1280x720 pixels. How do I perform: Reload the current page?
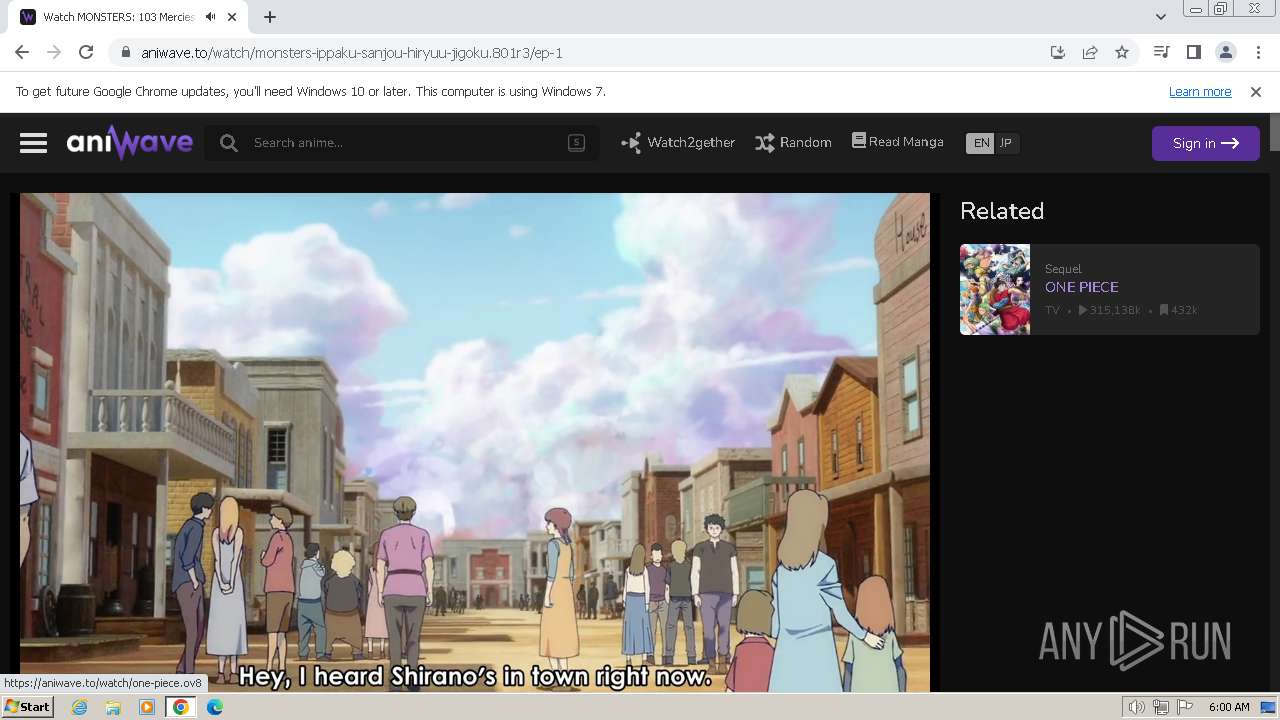86,52
